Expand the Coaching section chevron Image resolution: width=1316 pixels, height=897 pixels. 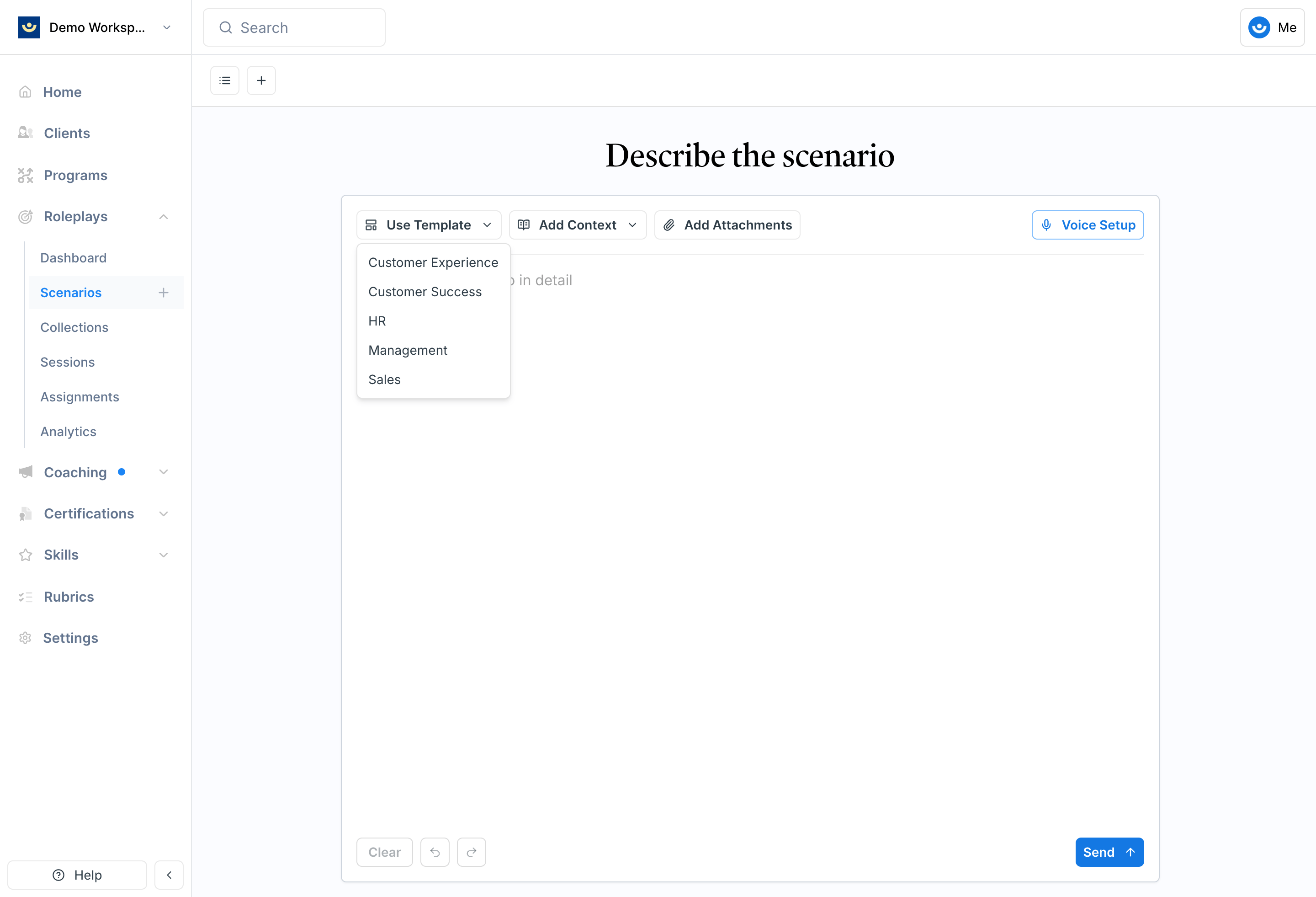pos(164,472)
